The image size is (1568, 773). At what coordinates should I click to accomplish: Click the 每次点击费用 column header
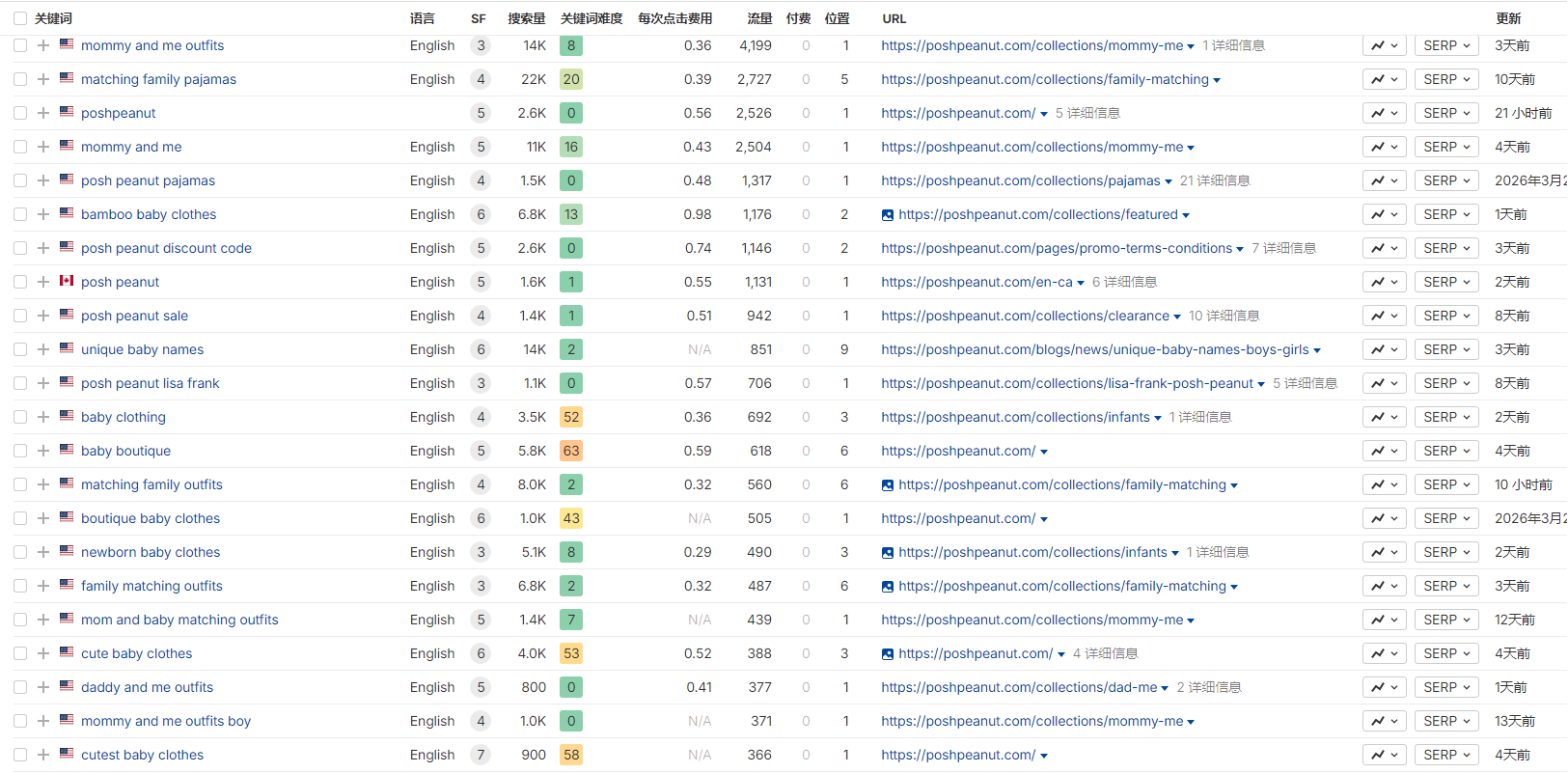pyautogui.click(x=674, y=18)
